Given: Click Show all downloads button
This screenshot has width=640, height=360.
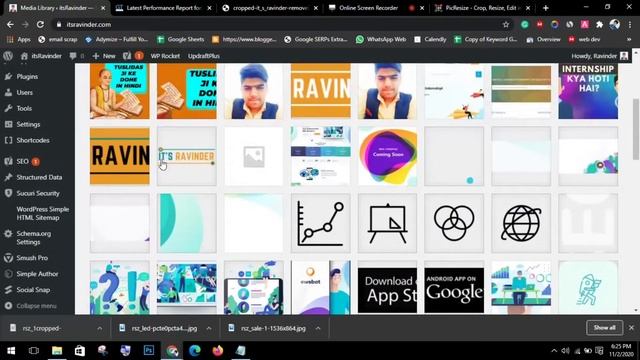Looking at the screenshot, I should point(604,328).
